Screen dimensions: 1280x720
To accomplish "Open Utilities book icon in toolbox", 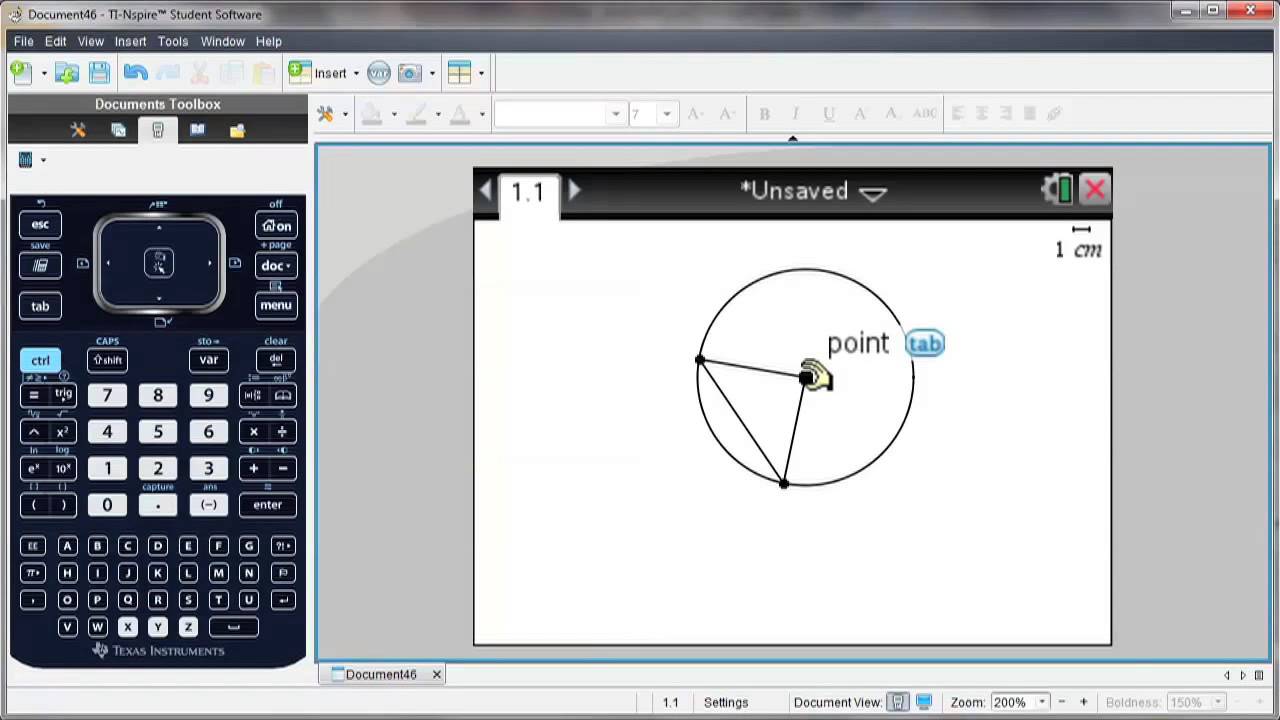I will coord(198,130).
